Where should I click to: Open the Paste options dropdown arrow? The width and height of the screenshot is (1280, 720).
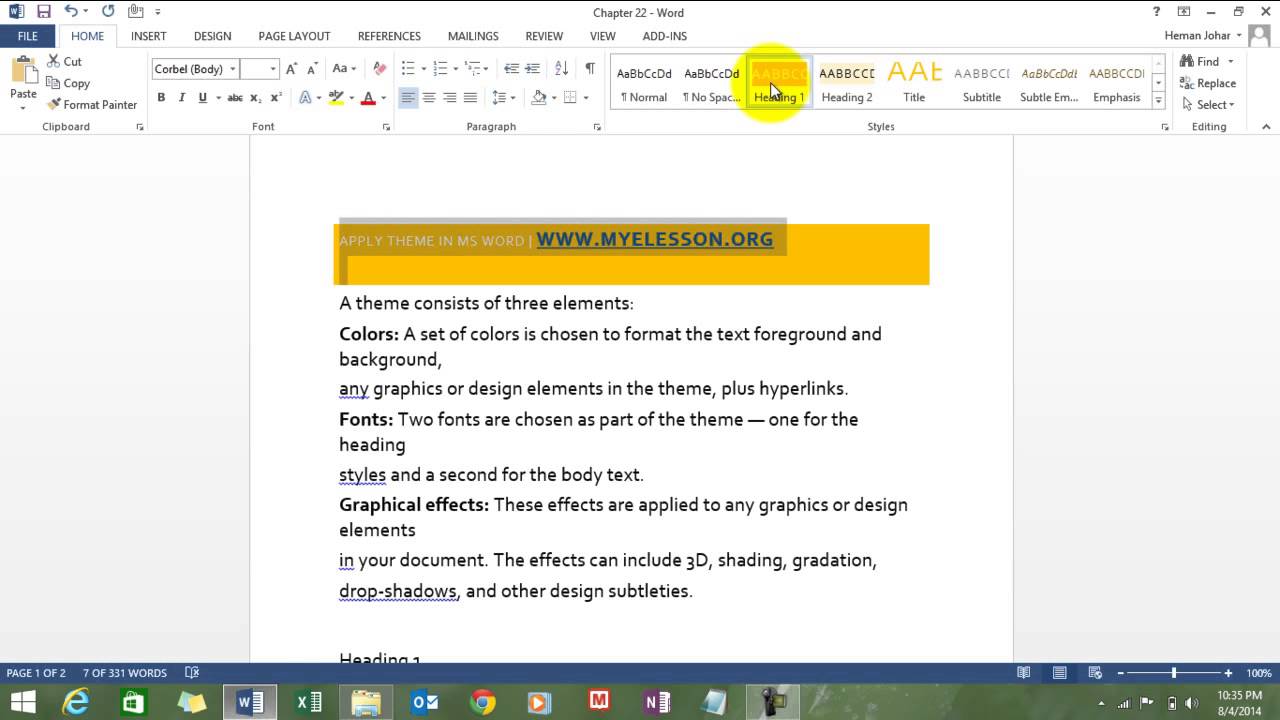pyautogui.click(x=23, y=106)
